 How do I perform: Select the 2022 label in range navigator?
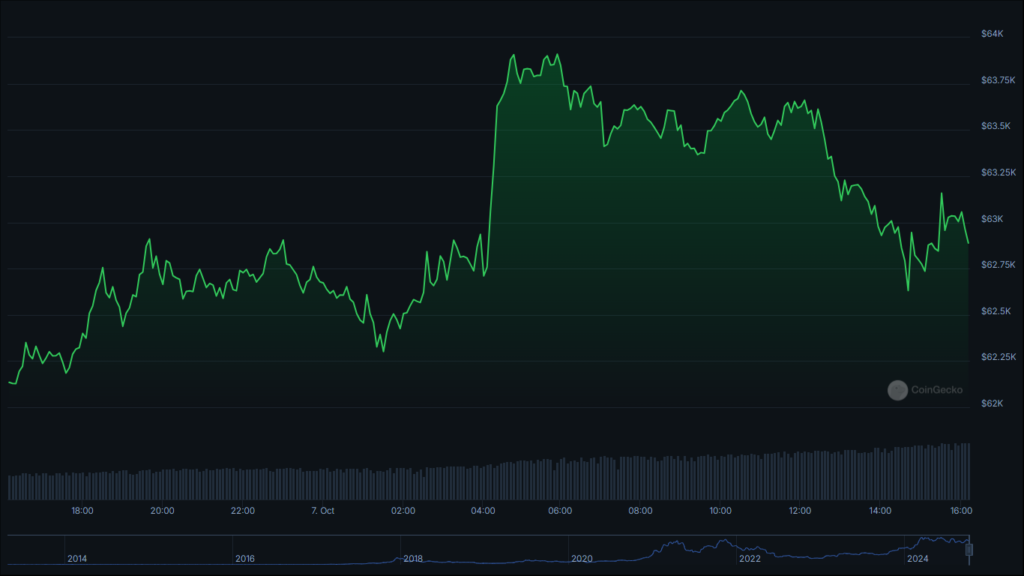pos(750,558)
